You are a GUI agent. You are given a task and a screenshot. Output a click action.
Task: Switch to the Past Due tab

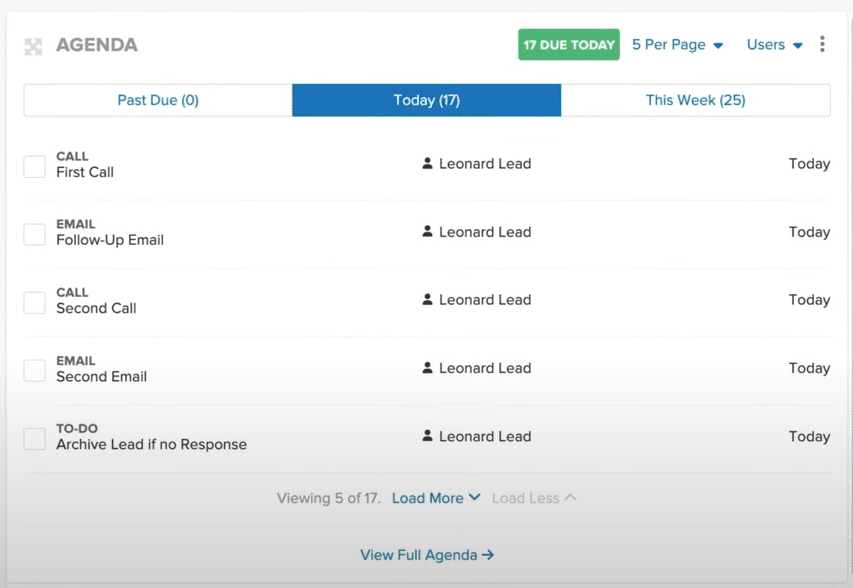156,100
